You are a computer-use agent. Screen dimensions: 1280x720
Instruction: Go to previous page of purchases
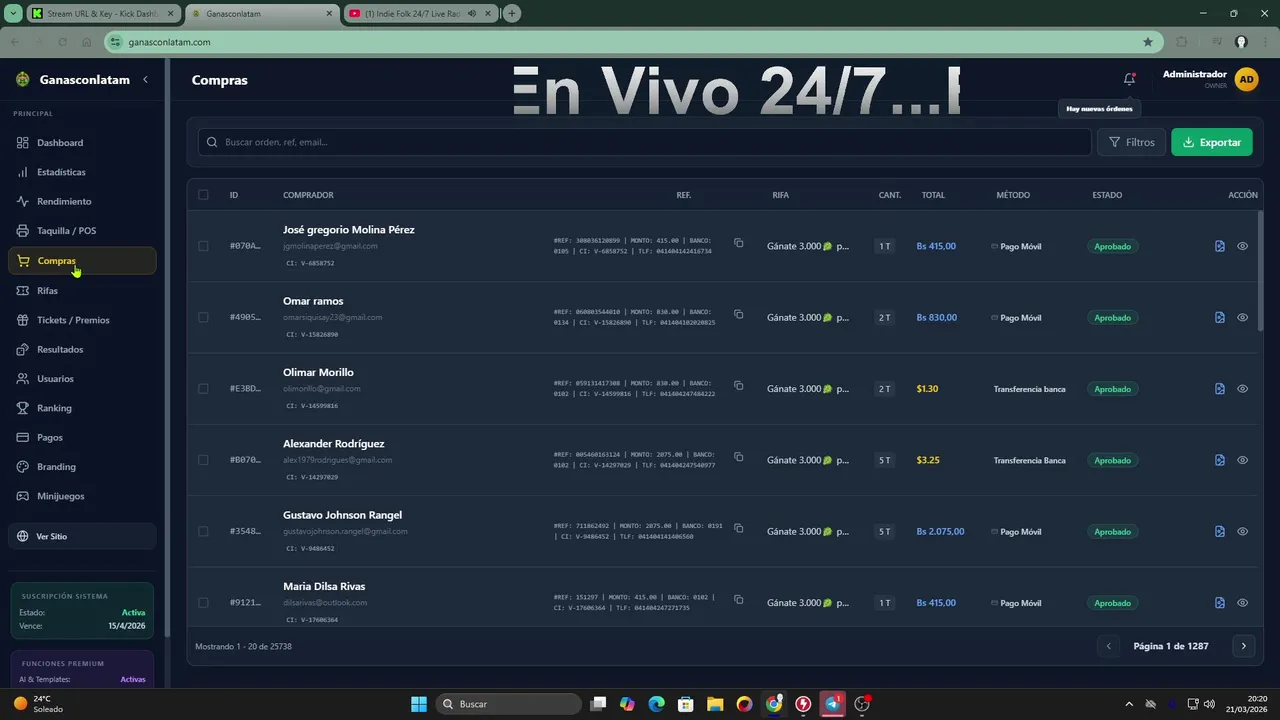point(1108,646)
